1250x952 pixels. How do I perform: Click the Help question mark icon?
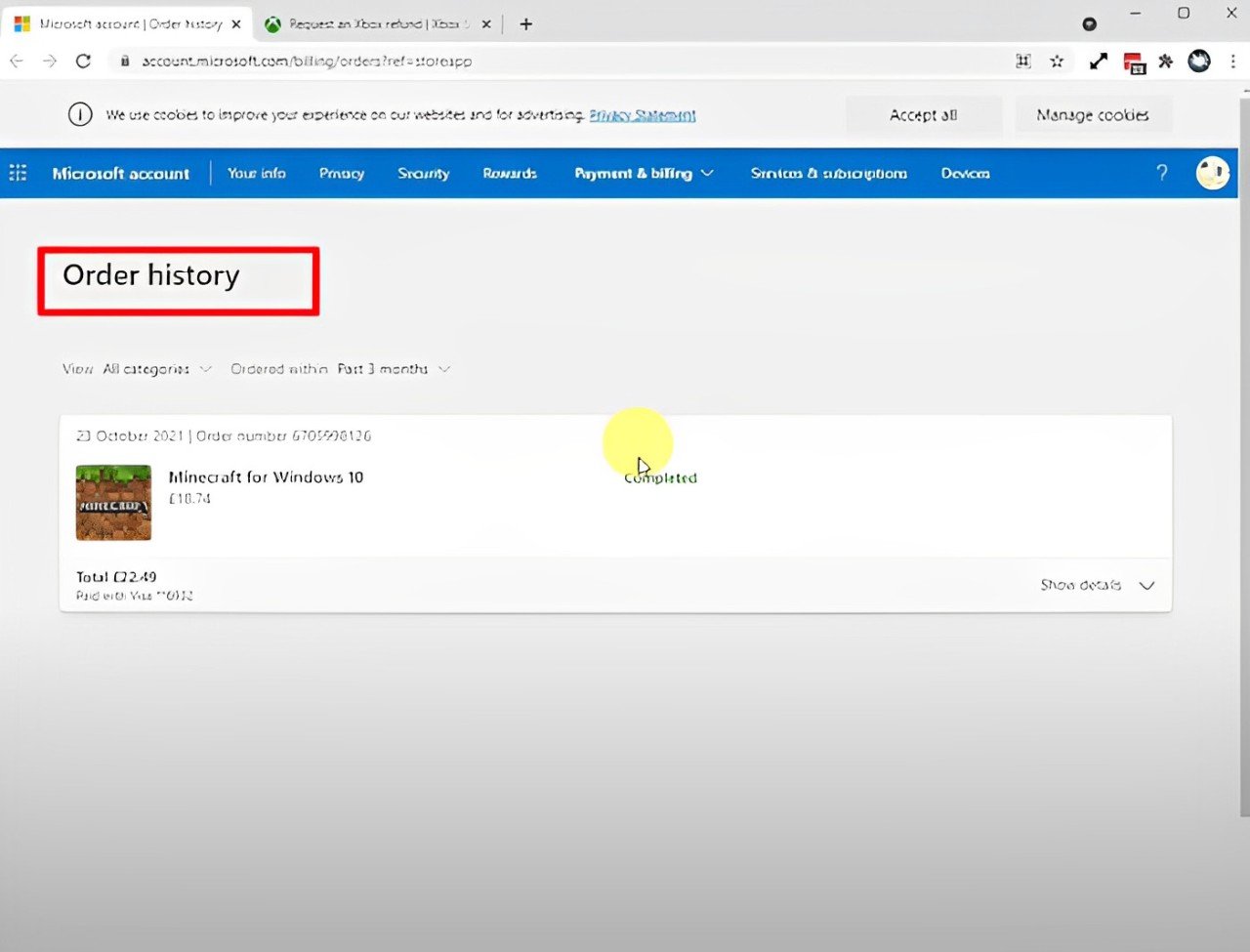[1161, 173]
